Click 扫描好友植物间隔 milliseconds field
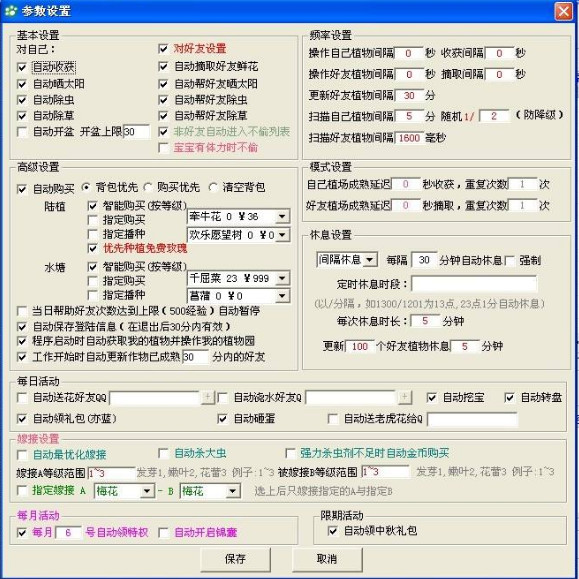 coord(409,138)
